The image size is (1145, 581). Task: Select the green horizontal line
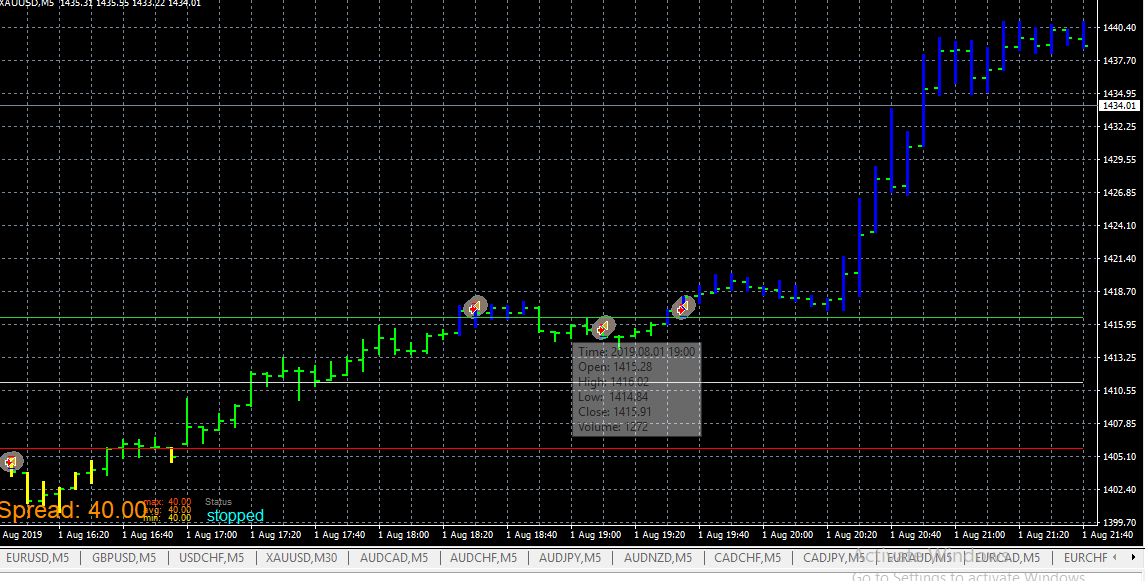tap(542, 318)
